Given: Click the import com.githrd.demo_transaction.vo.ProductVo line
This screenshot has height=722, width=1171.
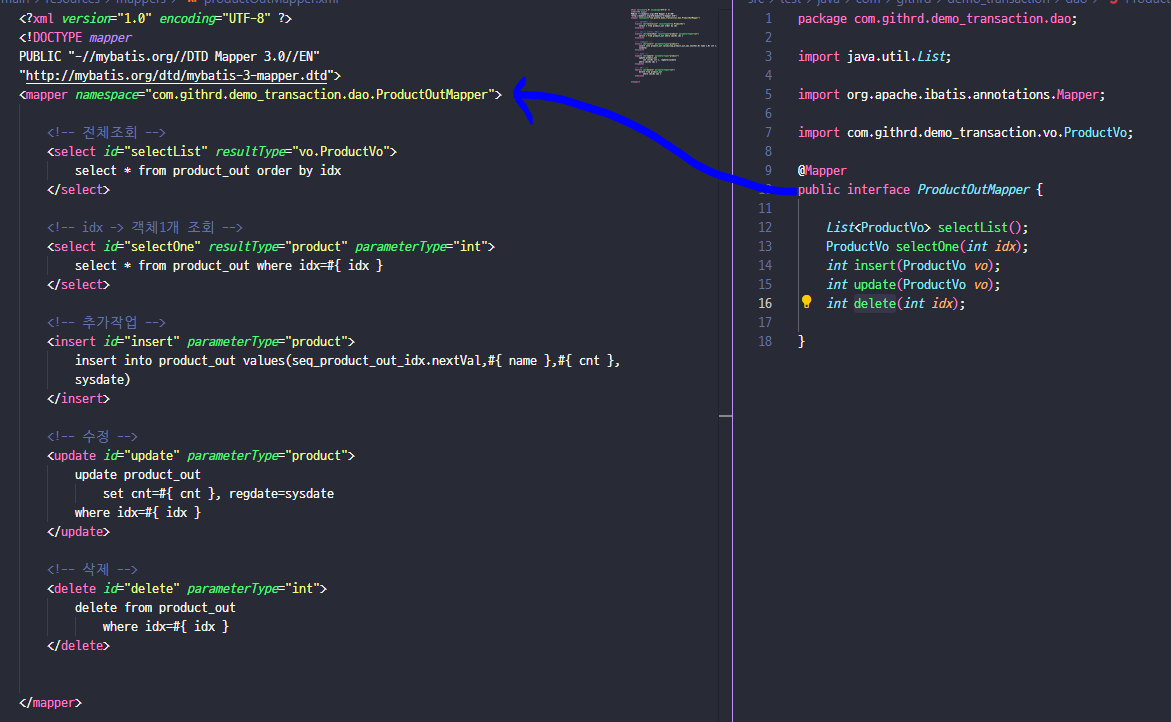Looking at the screenshot, I should [965, 132].
